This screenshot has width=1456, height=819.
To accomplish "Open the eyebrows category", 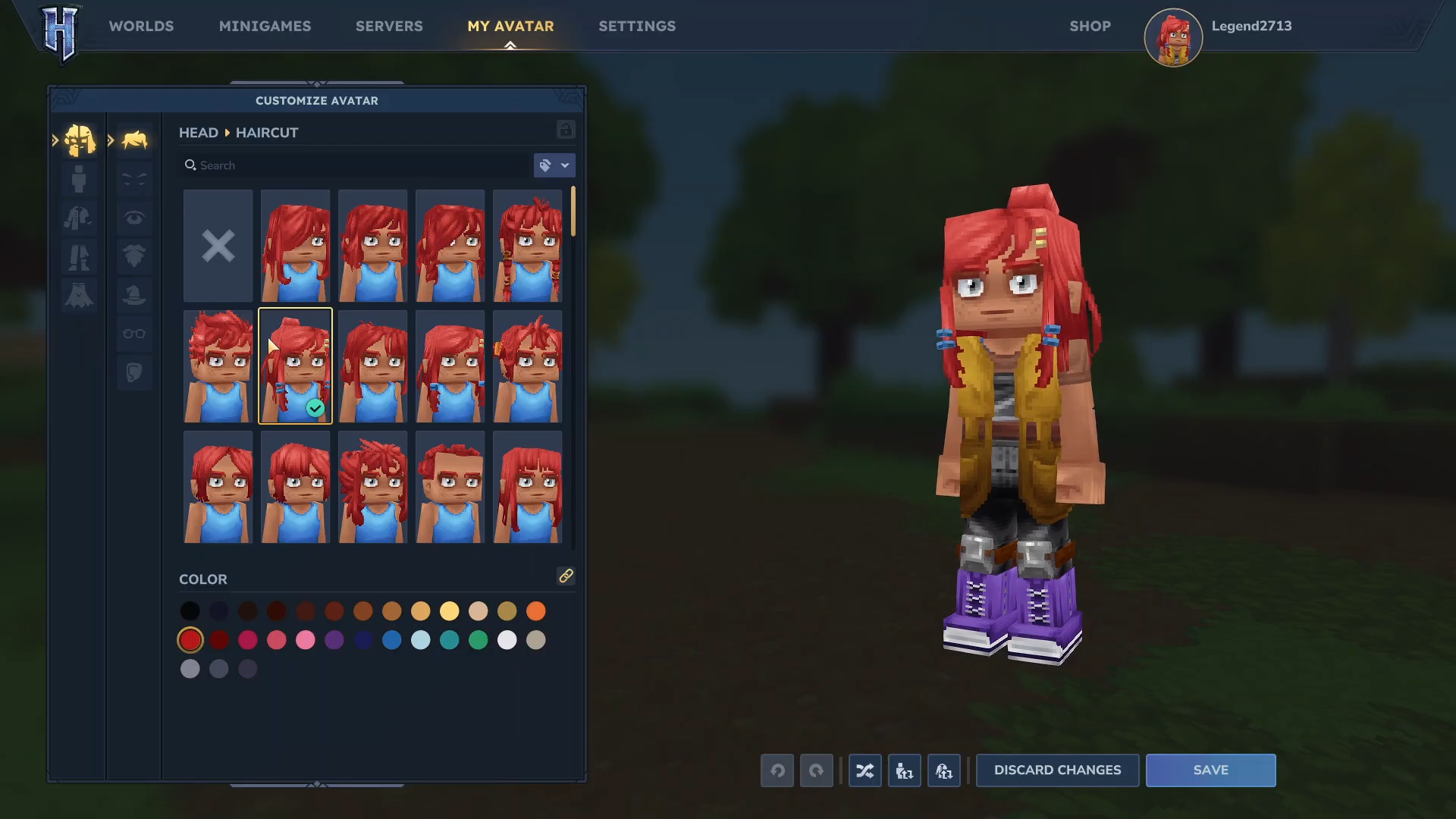I will pyautogui.click(x=134, y=180).
